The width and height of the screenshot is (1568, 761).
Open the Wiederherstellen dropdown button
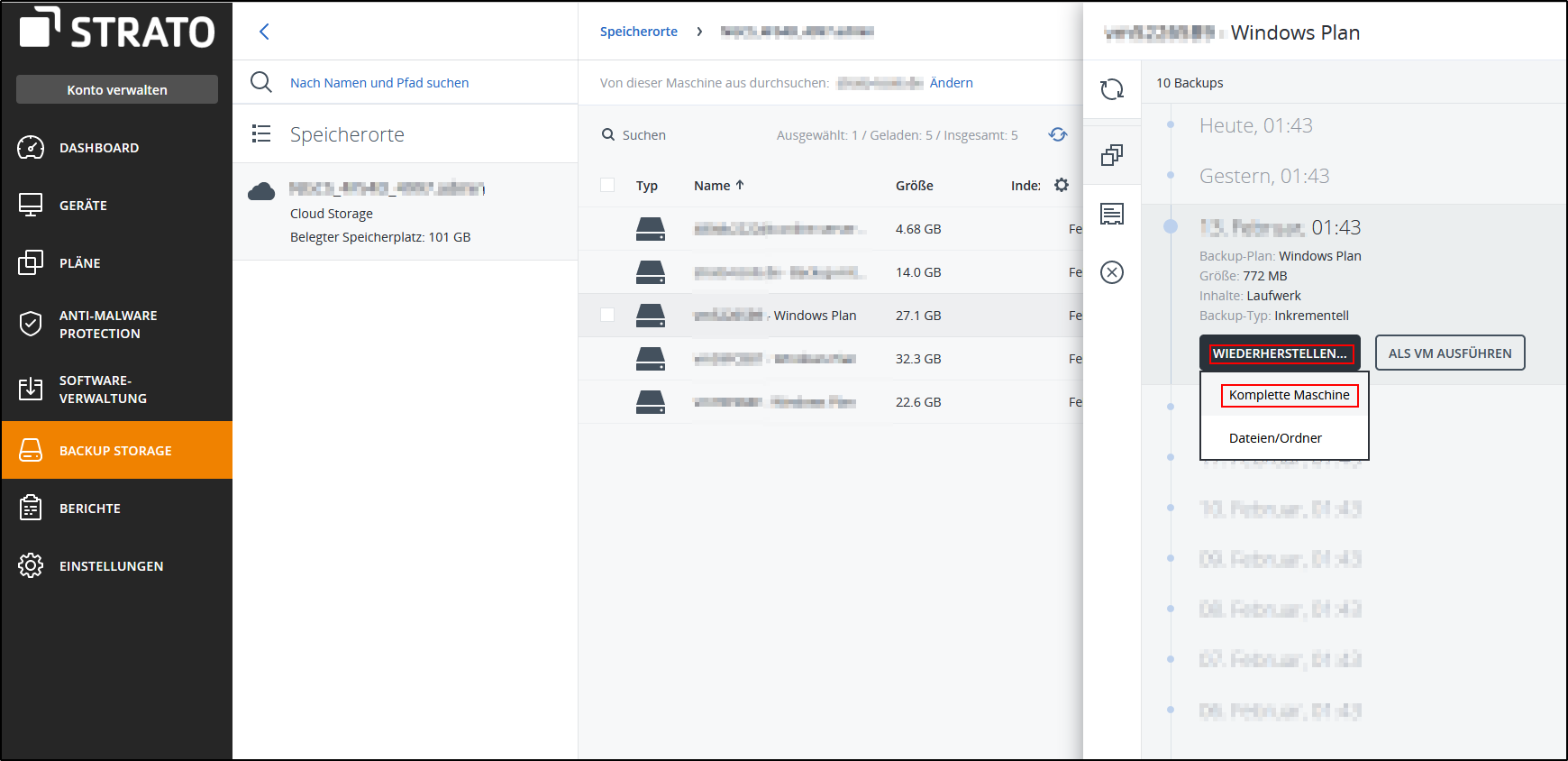[1279, 353]
